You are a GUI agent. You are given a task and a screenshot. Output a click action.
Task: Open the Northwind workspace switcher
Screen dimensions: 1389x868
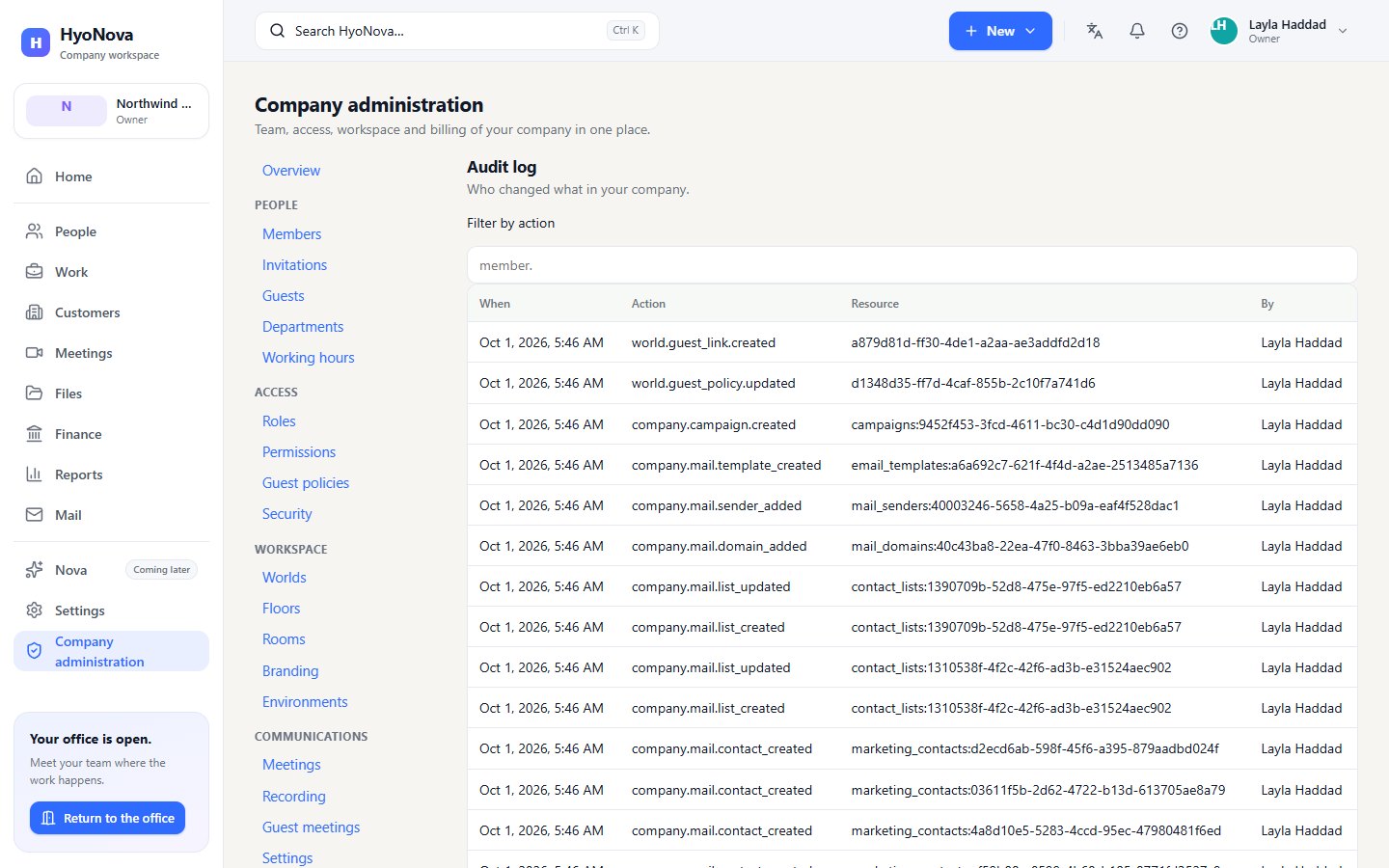click(x=111, y=111)
